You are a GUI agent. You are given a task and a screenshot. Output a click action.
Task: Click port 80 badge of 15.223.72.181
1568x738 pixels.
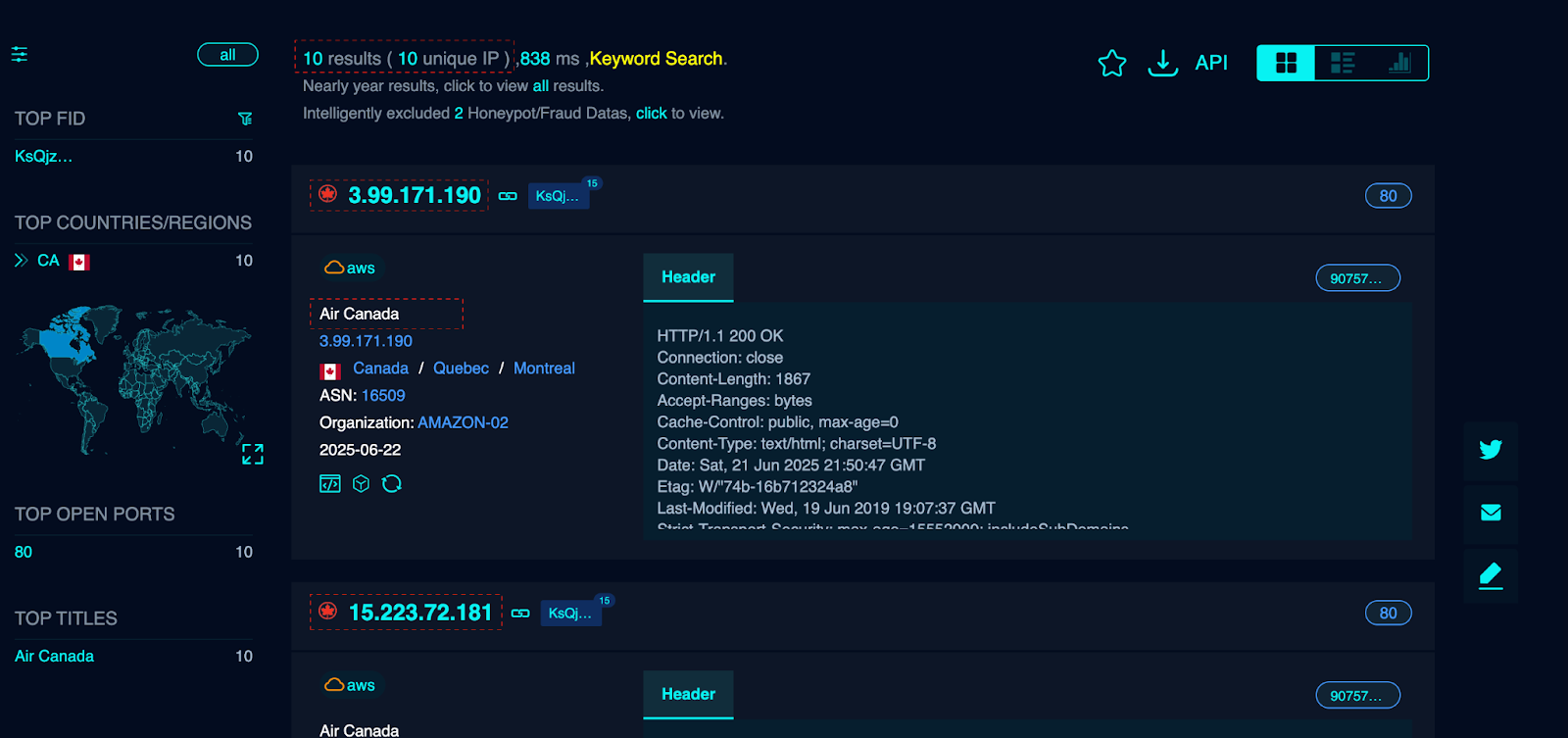click(x=1388, y=614)
